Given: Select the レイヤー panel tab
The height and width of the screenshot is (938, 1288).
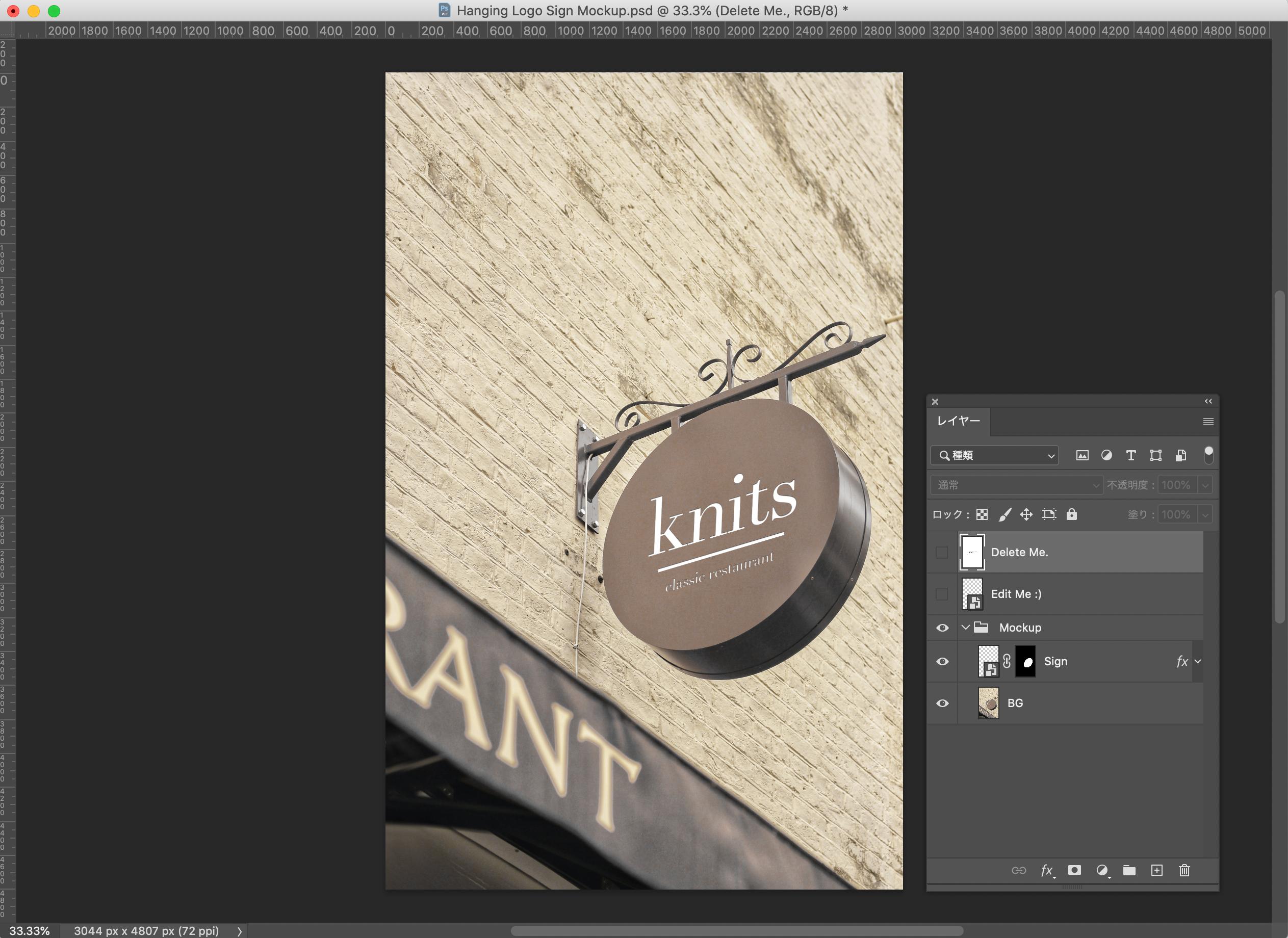Looking at the screenshot, I should [x=959, y=421].
